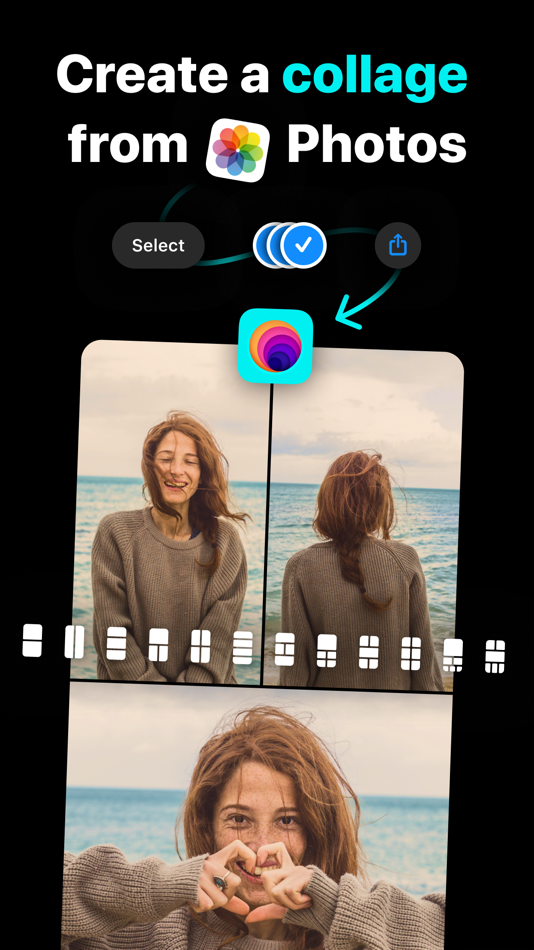This screenshot has height=950, width=534.
Task: Choose the one-top two-bottom layout
Action: tap(158, 645)
